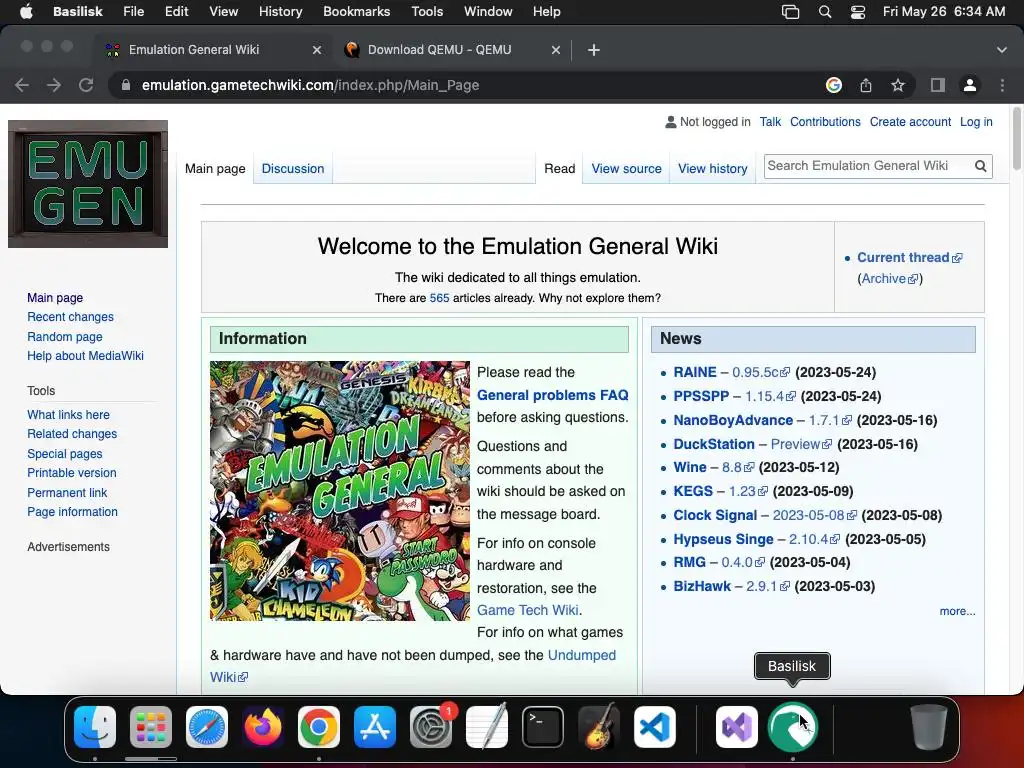Click the EMU GEN wiki logo
The height and width of the screenshot is (768, 1024).
(x=88, y=184)
